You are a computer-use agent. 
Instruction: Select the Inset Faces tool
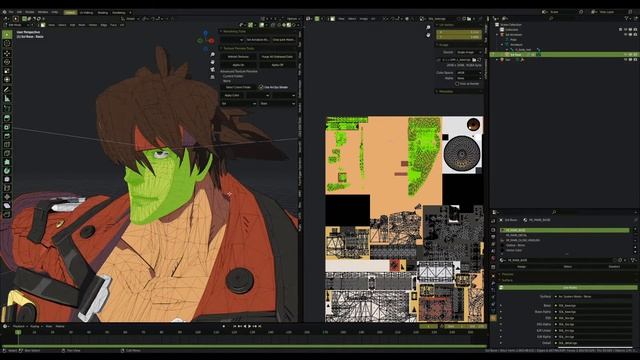[x=7, y=127]
